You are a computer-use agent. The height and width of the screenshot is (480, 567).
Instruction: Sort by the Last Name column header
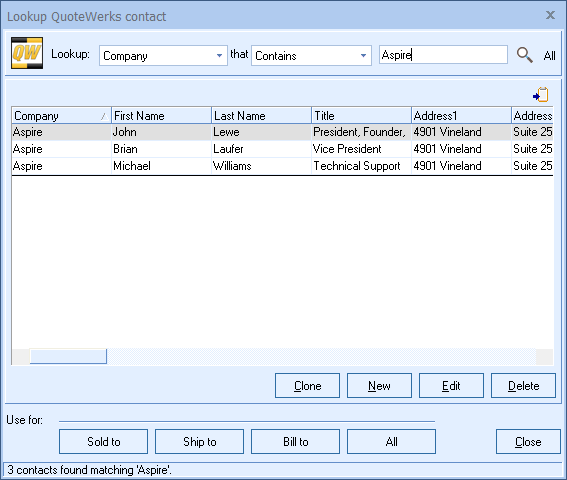[261, 116]
